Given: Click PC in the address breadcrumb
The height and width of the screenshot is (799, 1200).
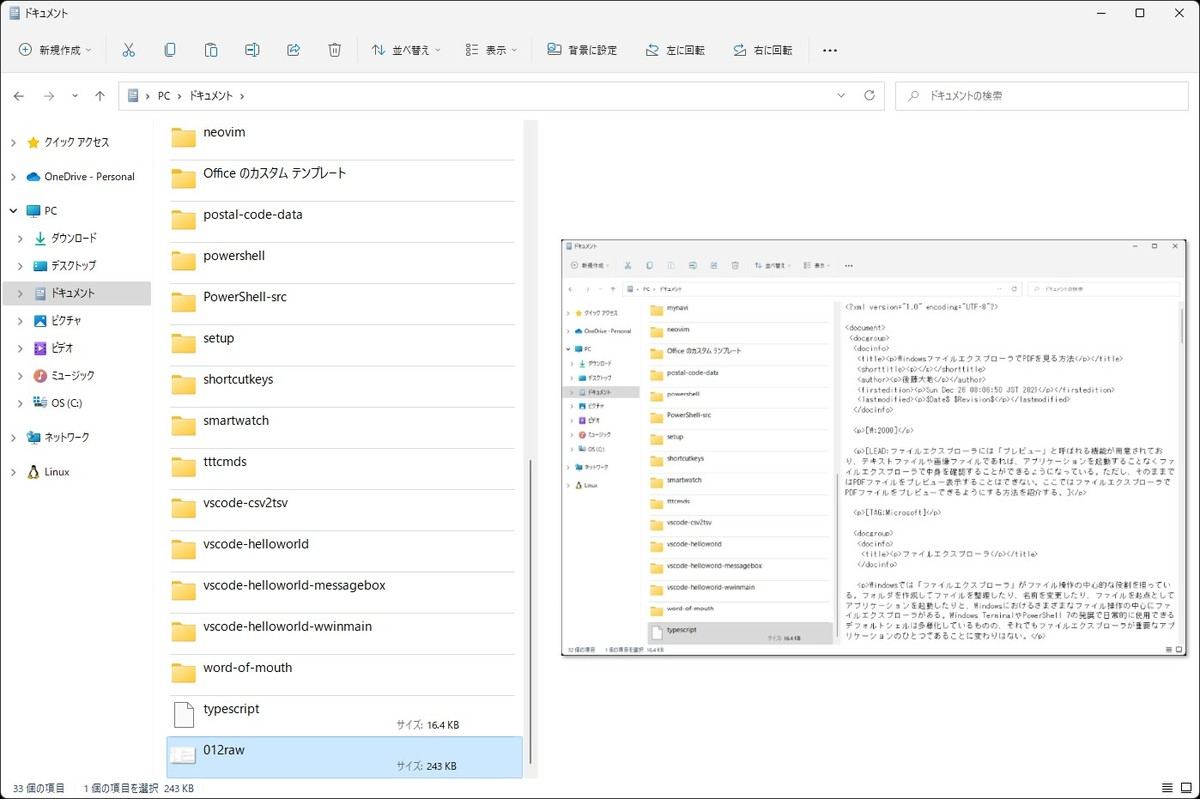Looking at the screenshot, I should pos(164,96).
